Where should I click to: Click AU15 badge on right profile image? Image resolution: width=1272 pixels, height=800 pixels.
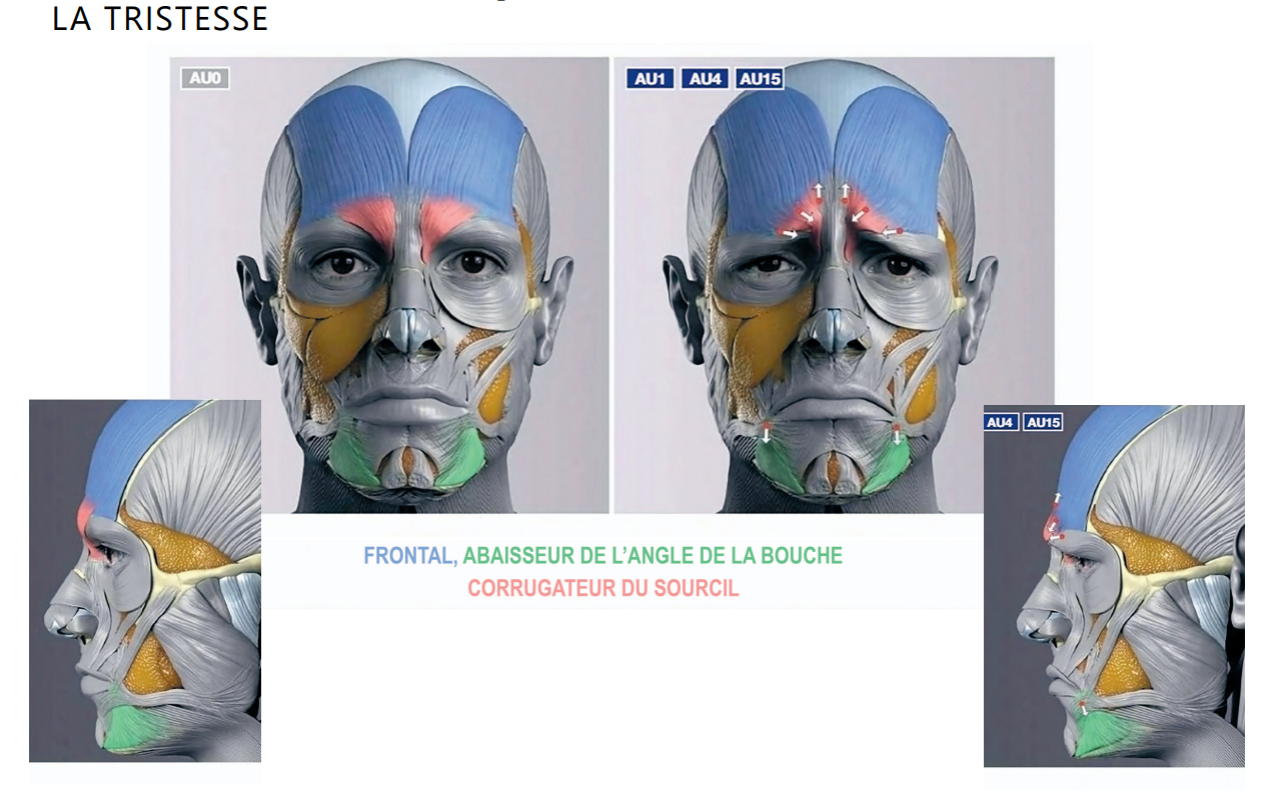tap(1043, 422)
